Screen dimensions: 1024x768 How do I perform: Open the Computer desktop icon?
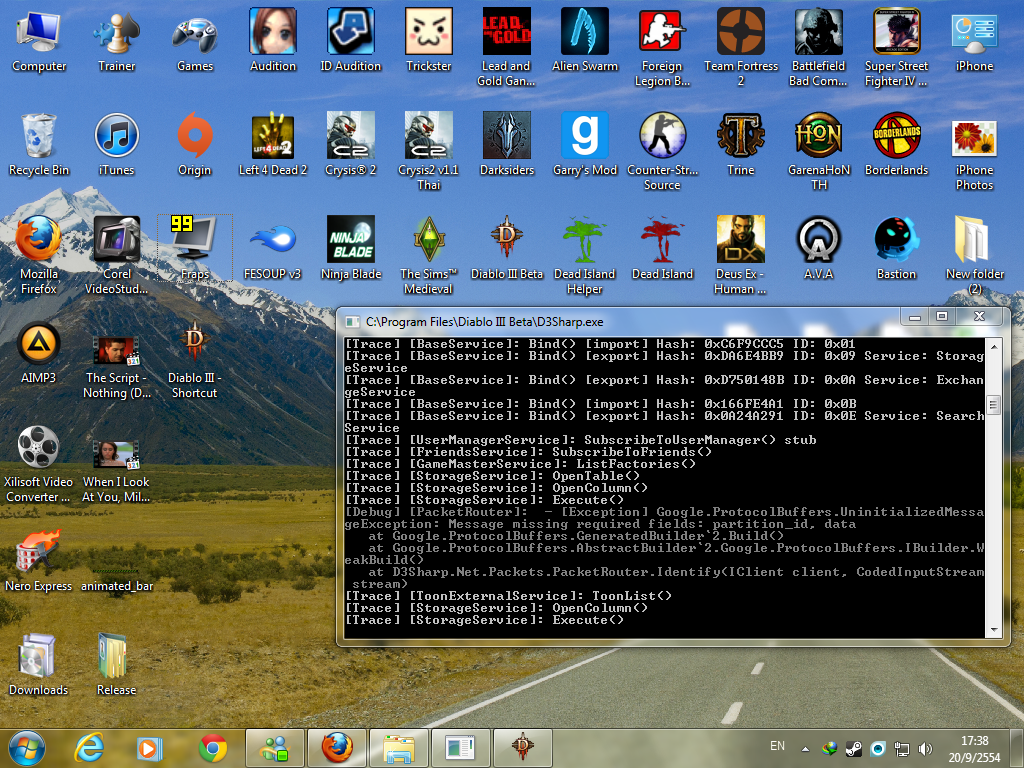39,40
